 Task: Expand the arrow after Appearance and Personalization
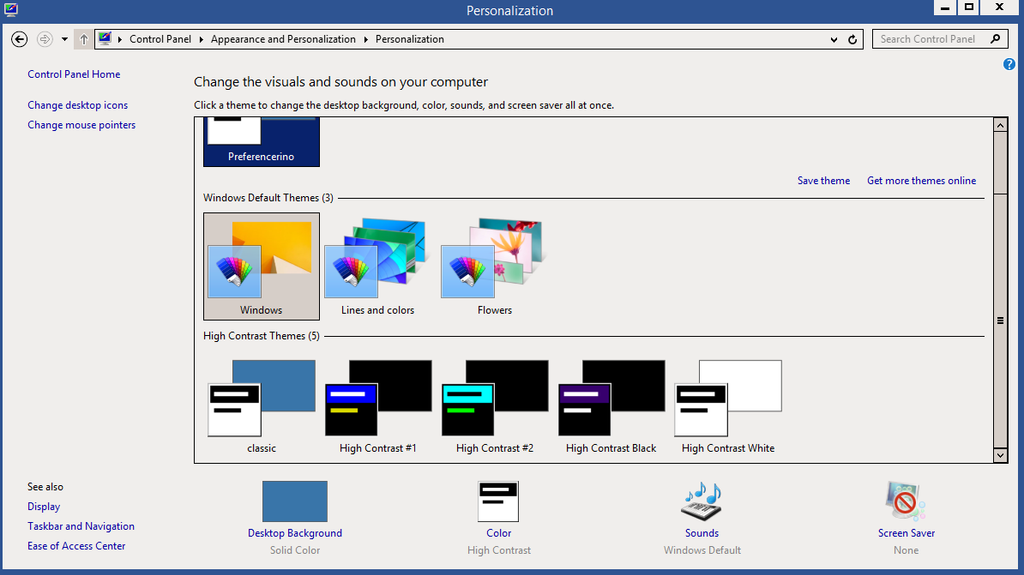tap(366, 39)
